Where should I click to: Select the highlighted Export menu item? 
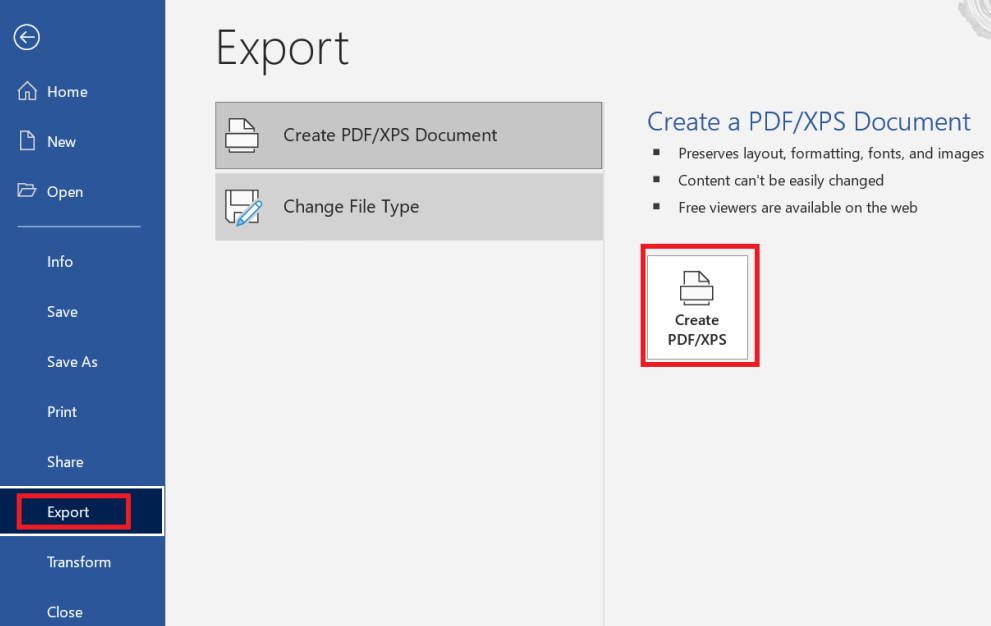(x=68, y=512)
